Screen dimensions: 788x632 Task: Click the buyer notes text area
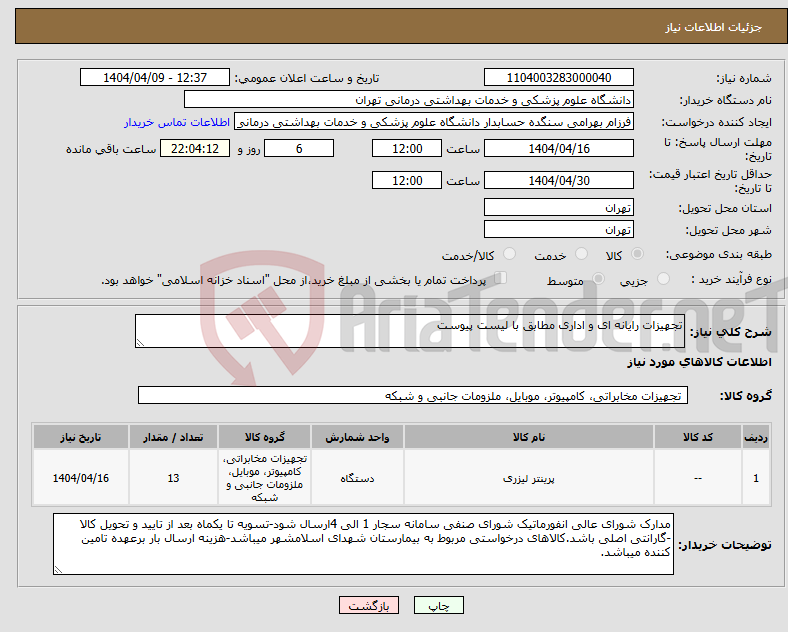pos(363,544)
